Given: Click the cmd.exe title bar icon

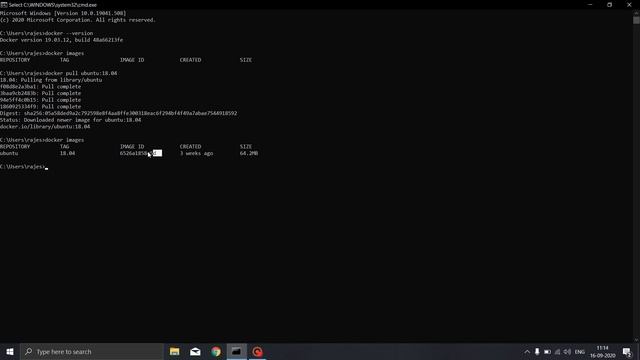Looking at the screenshot, I should point(4,5).
